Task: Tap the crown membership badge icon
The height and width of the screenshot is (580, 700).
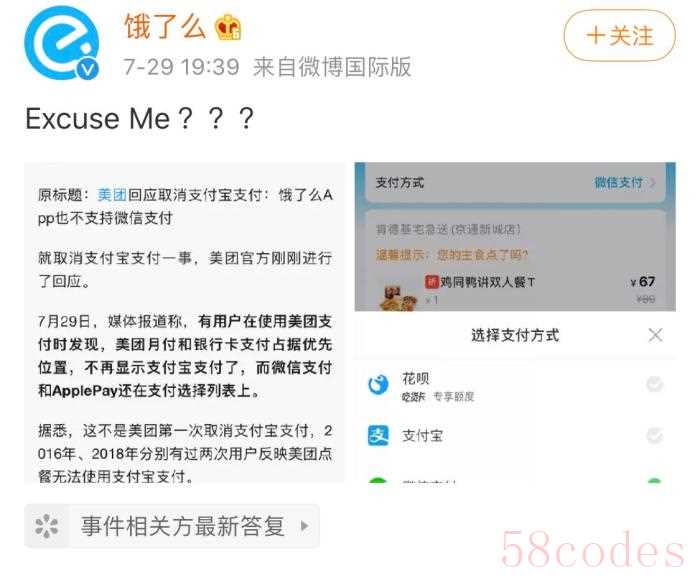Action: point(229,27)
